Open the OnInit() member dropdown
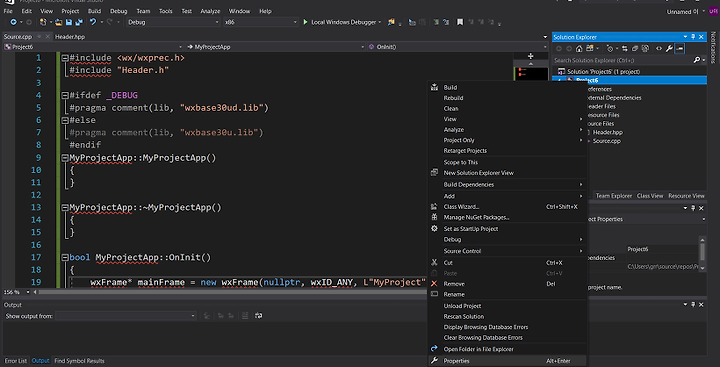The height and width of the screenshot is (367, 720). pos(458,47)
